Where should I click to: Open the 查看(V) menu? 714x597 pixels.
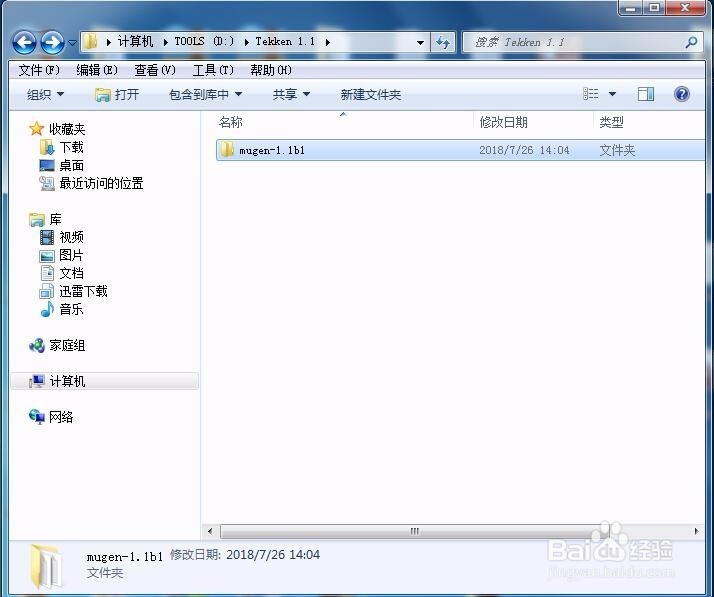pyautogui.click(x=155, y=70)
